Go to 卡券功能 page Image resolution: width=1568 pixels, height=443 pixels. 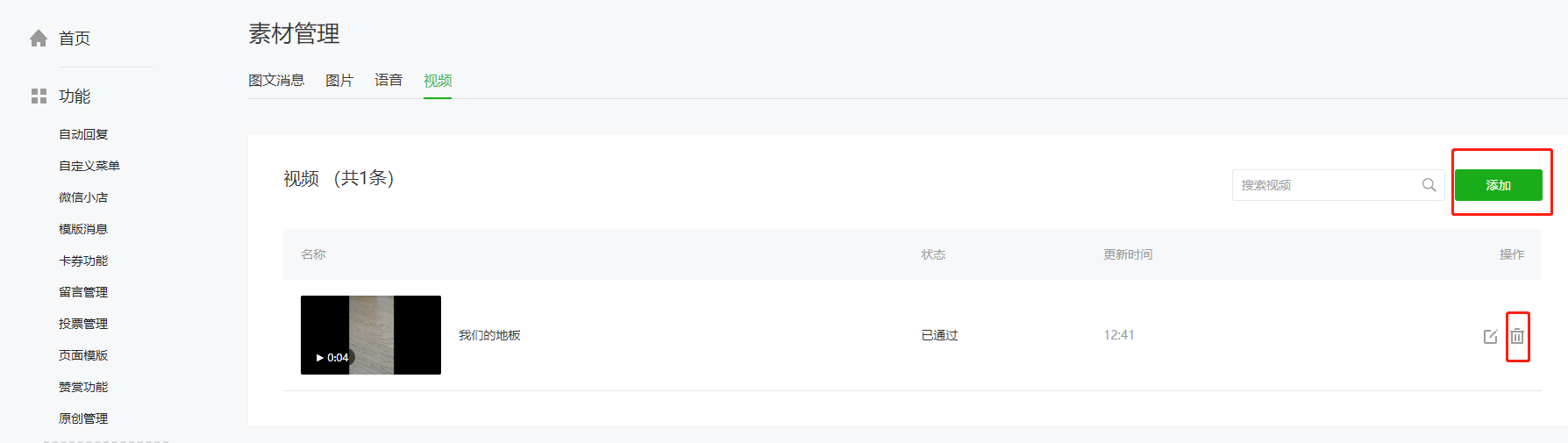(x=83, y=261)
